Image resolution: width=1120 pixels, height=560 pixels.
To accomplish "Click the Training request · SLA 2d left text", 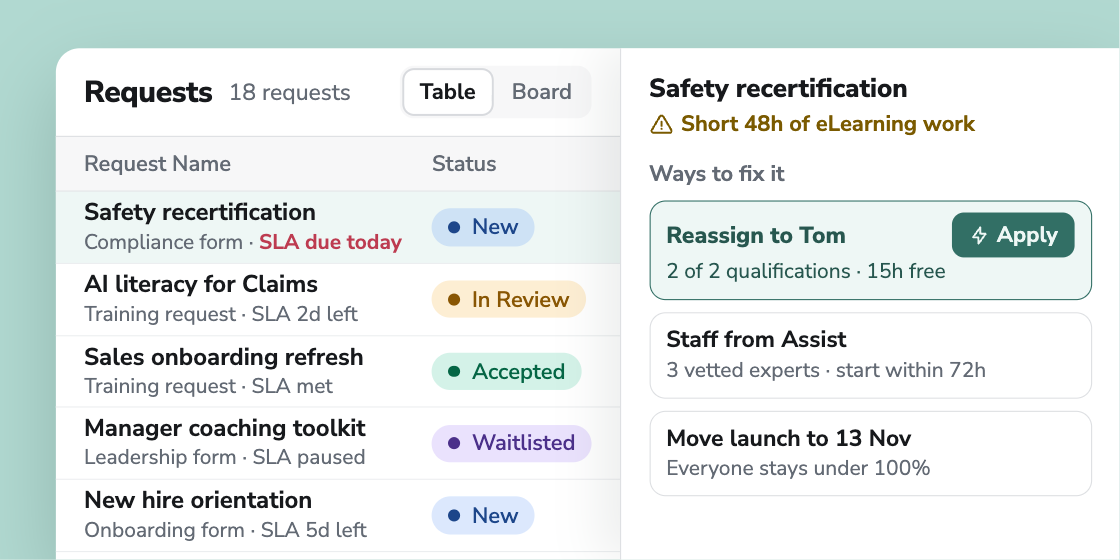I will (221, 314).
